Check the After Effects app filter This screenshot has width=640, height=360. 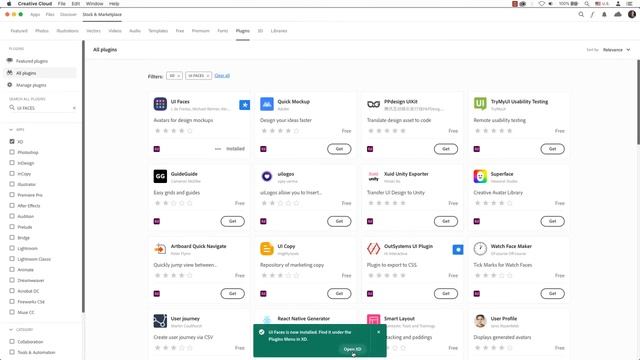click(12, 205)
